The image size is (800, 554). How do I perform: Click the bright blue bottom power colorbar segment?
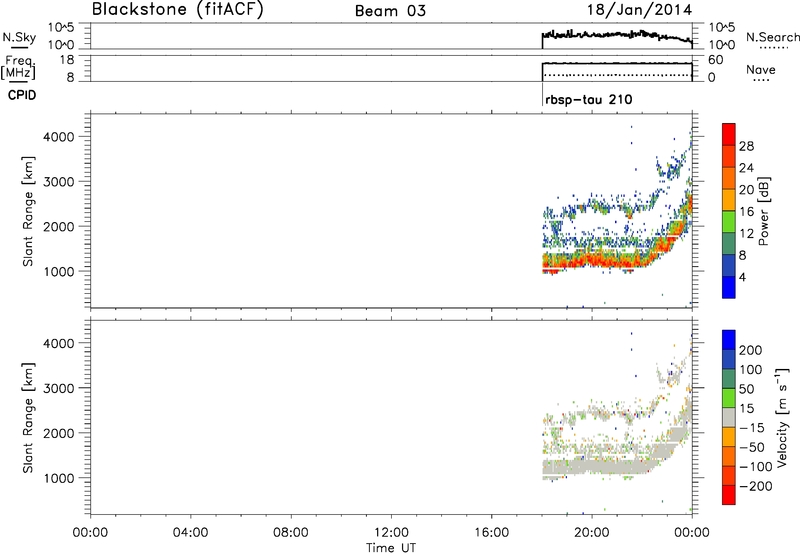(x=729, y=287)
